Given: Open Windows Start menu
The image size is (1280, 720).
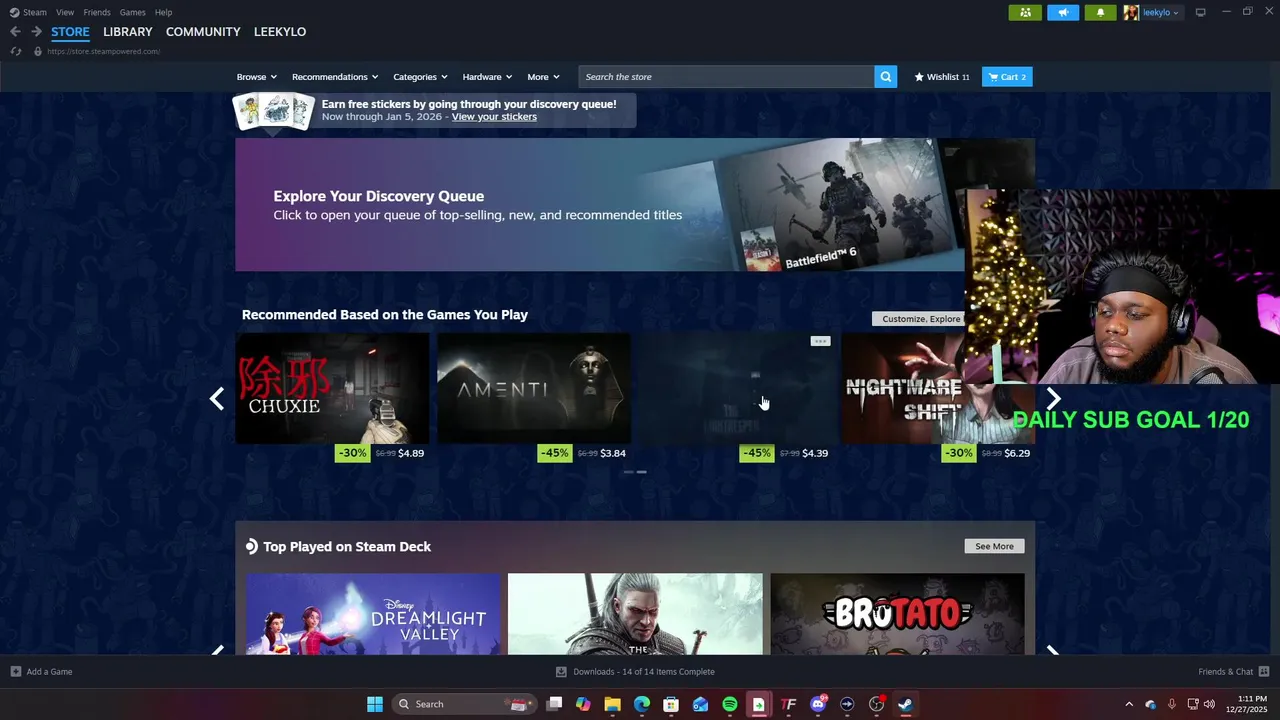Looking at the screenshot, I should click(x=374, y=704).
